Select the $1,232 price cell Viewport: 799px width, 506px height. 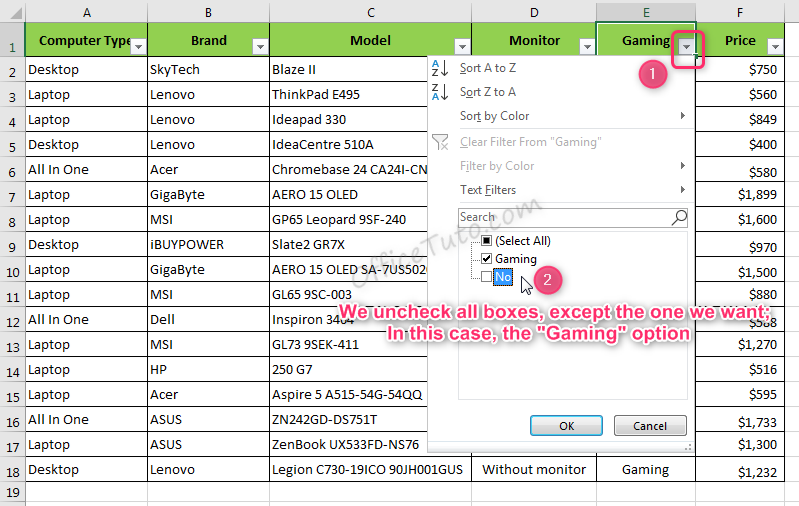[740, 469]
